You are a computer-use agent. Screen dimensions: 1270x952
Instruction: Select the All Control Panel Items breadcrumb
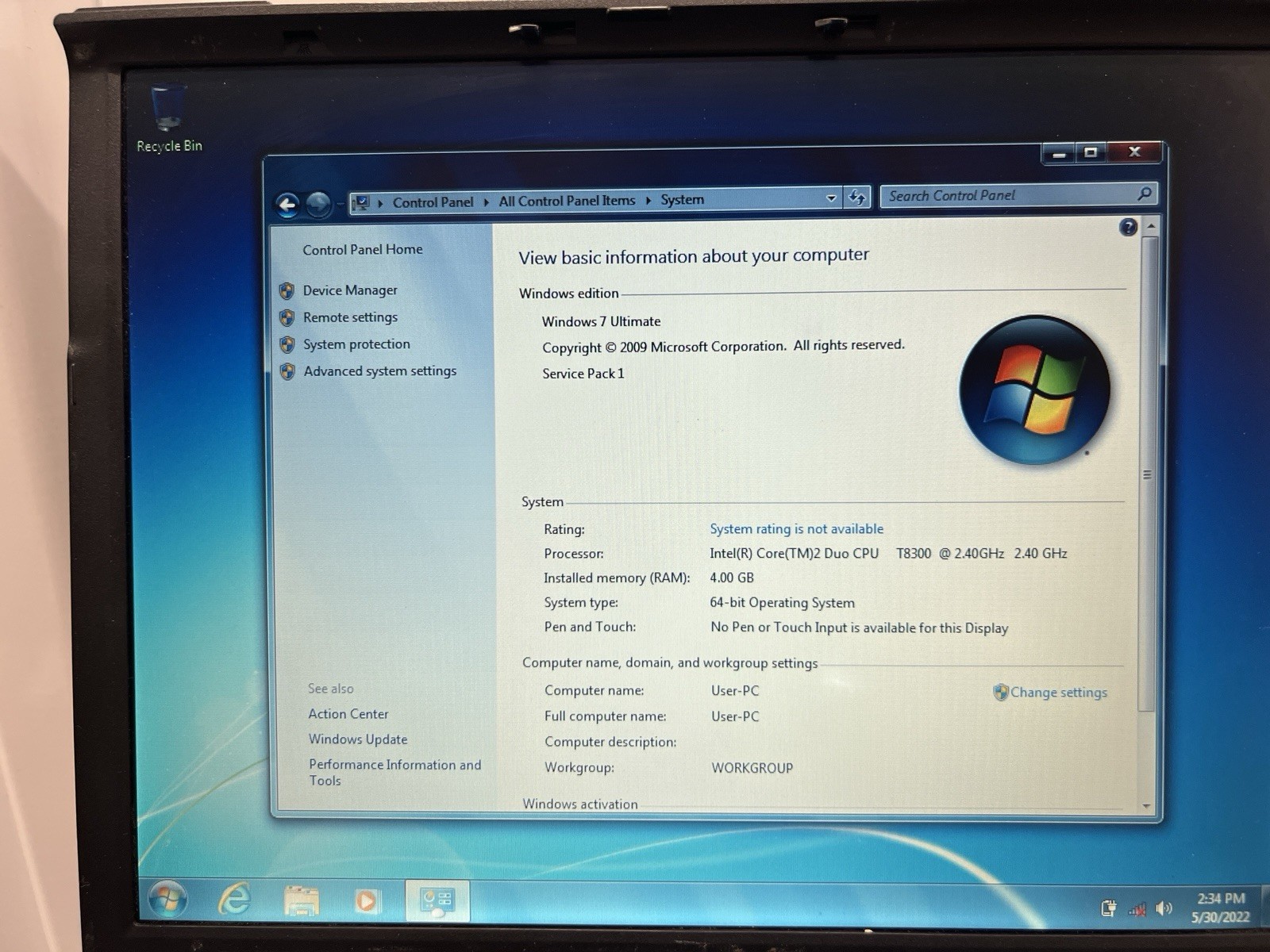(567, 201)
